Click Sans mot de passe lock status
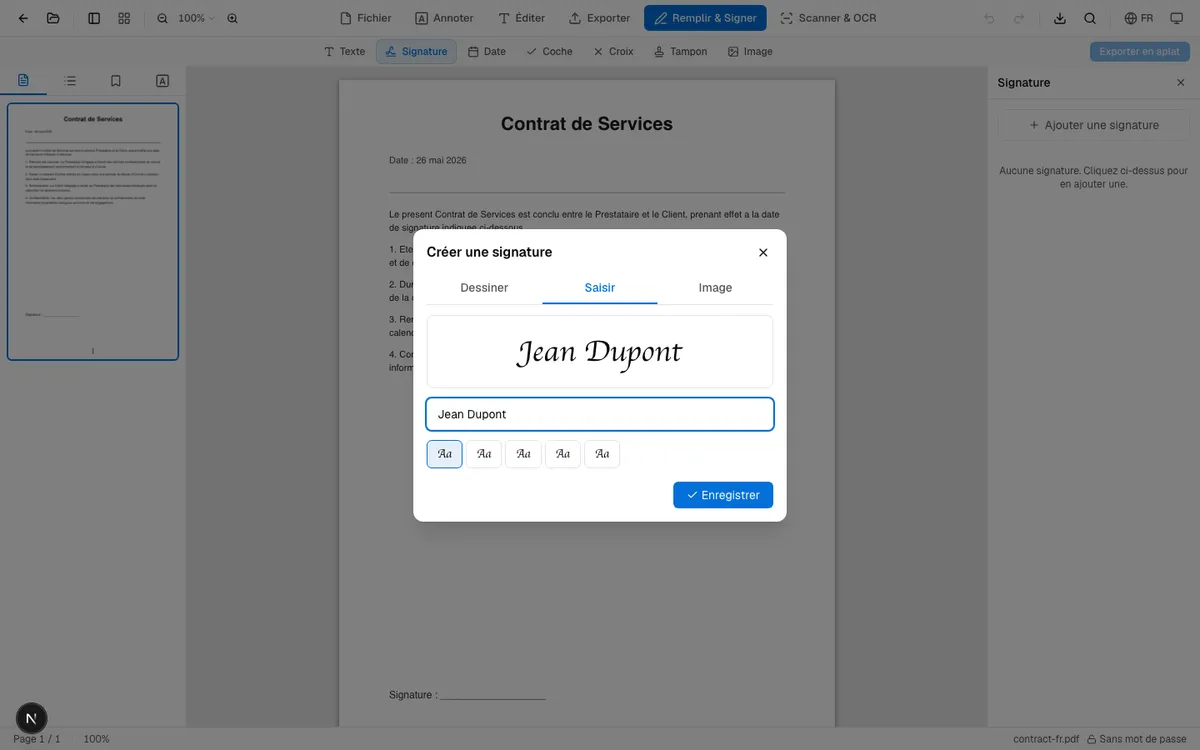The width and height of the screenshot is (1200, 750). tap(1137, 739)
